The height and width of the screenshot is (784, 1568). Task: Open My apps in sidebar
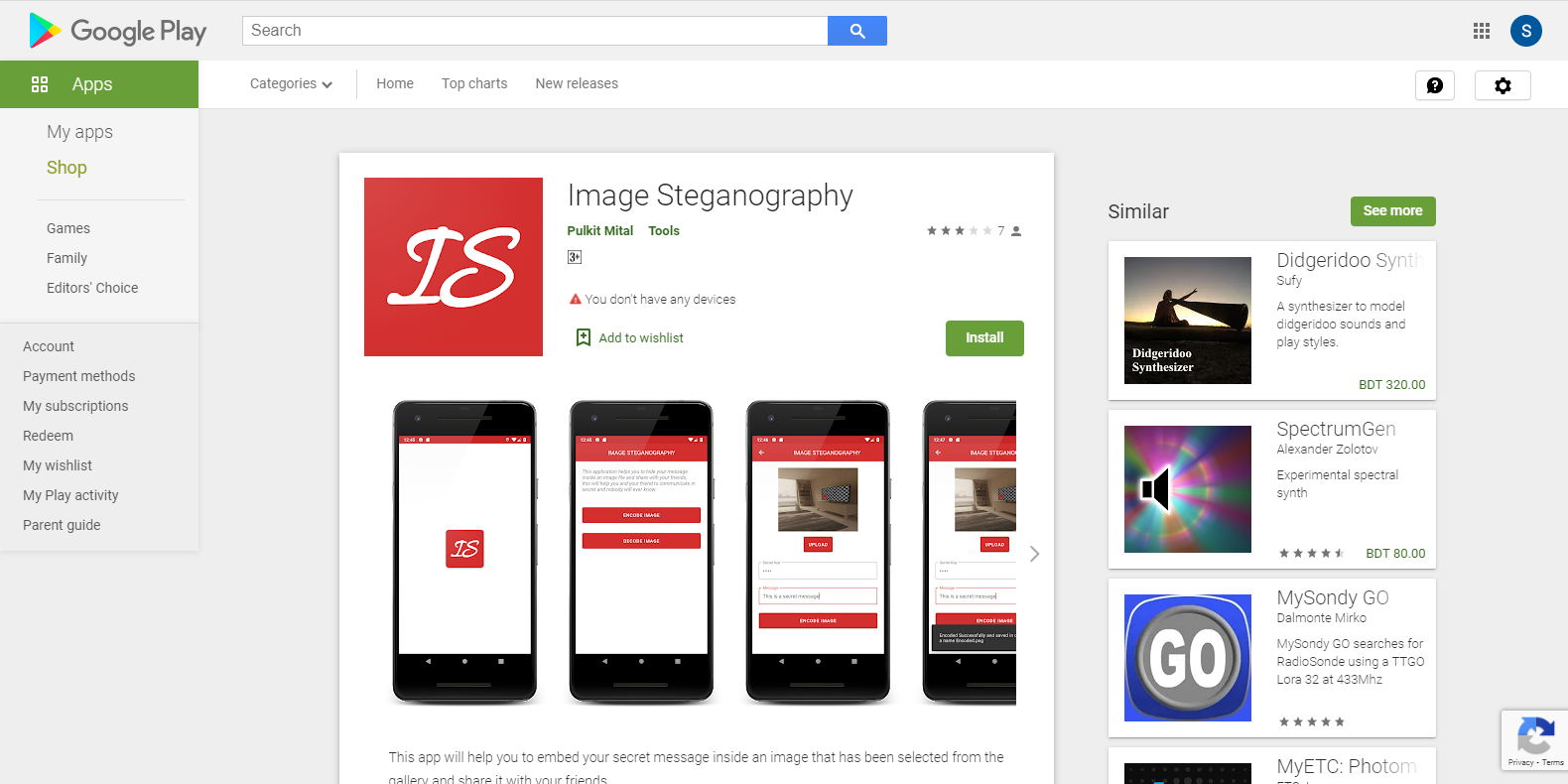(79, 132)
